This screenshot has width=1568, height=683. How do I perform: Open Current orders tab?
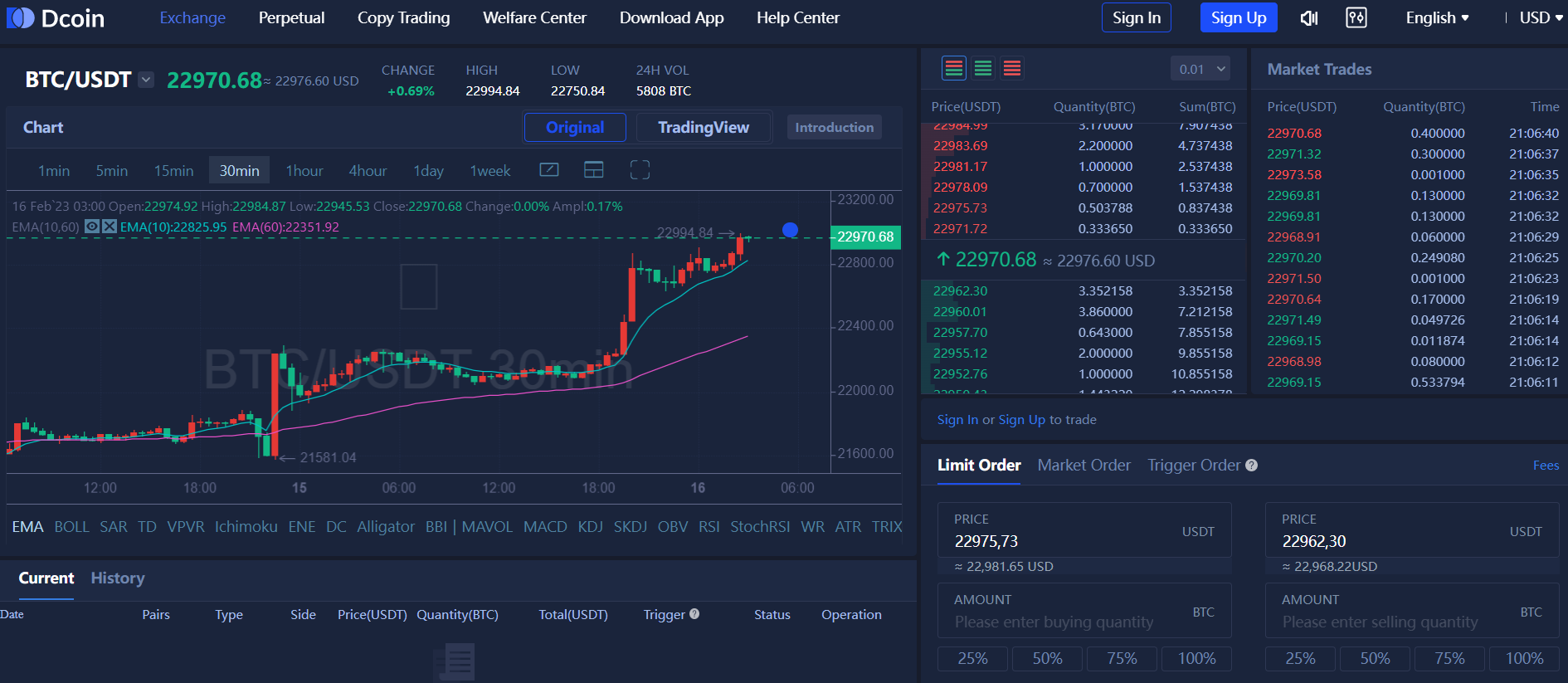tap(46, 578)
